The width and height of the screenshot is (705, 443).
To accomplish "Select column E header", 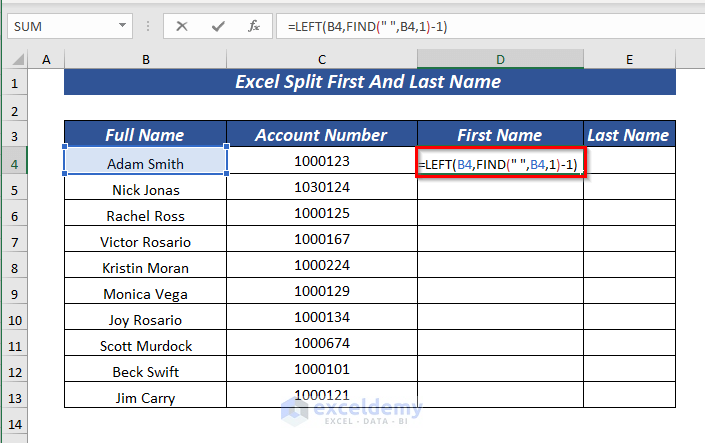I will (x=629, y=60).
